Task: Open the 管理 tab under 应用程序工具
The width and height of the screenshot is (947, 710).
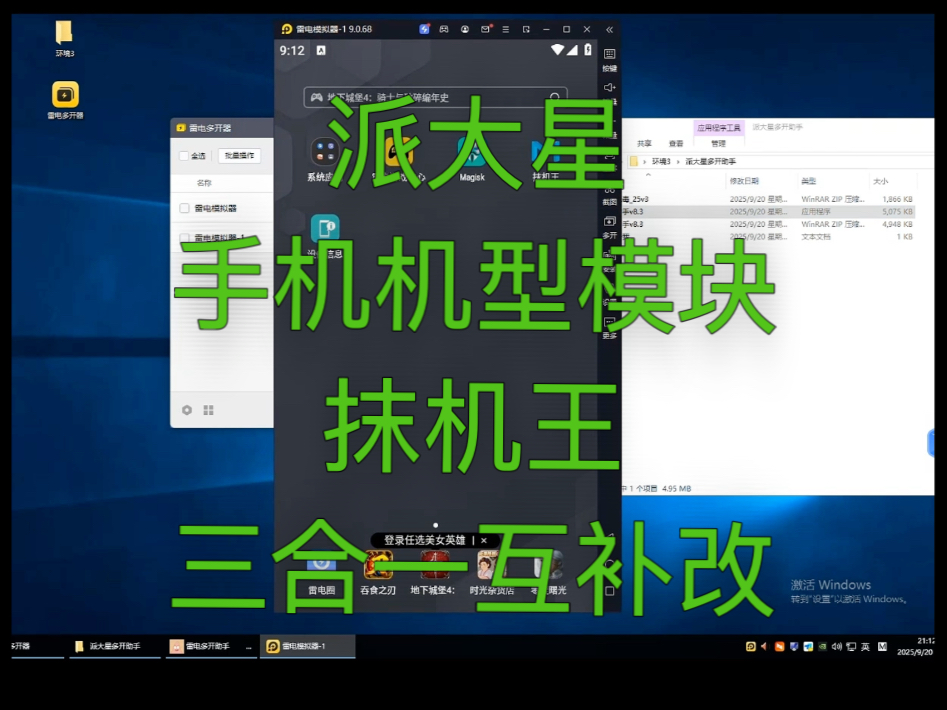Action: pyautogui.click(x=719, y=143)
